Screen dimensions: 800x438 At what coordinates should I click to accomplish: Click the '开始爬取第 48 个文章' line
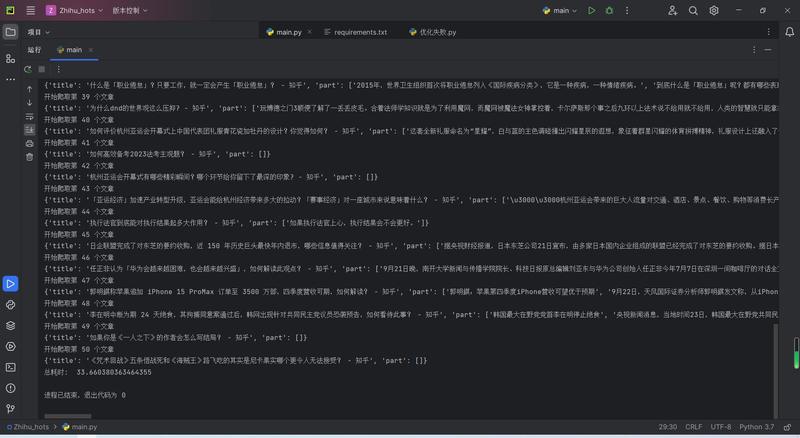click(79, 303)
